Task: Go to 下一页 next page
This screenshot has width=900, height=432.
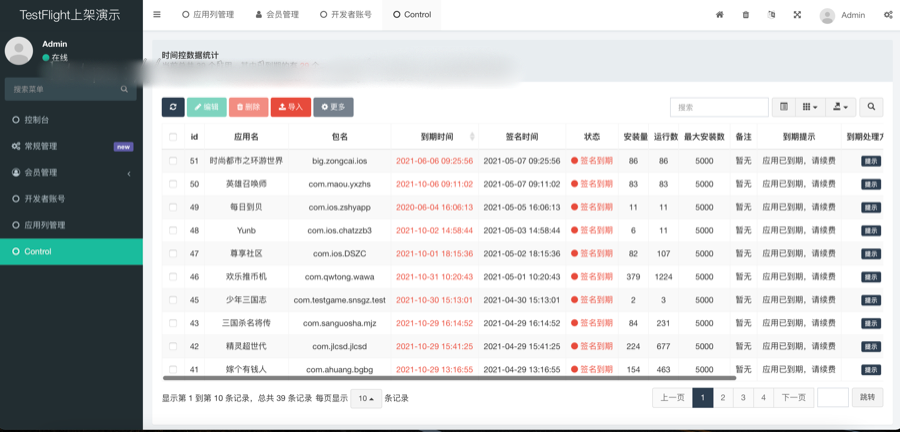Action: click(792, 397)
